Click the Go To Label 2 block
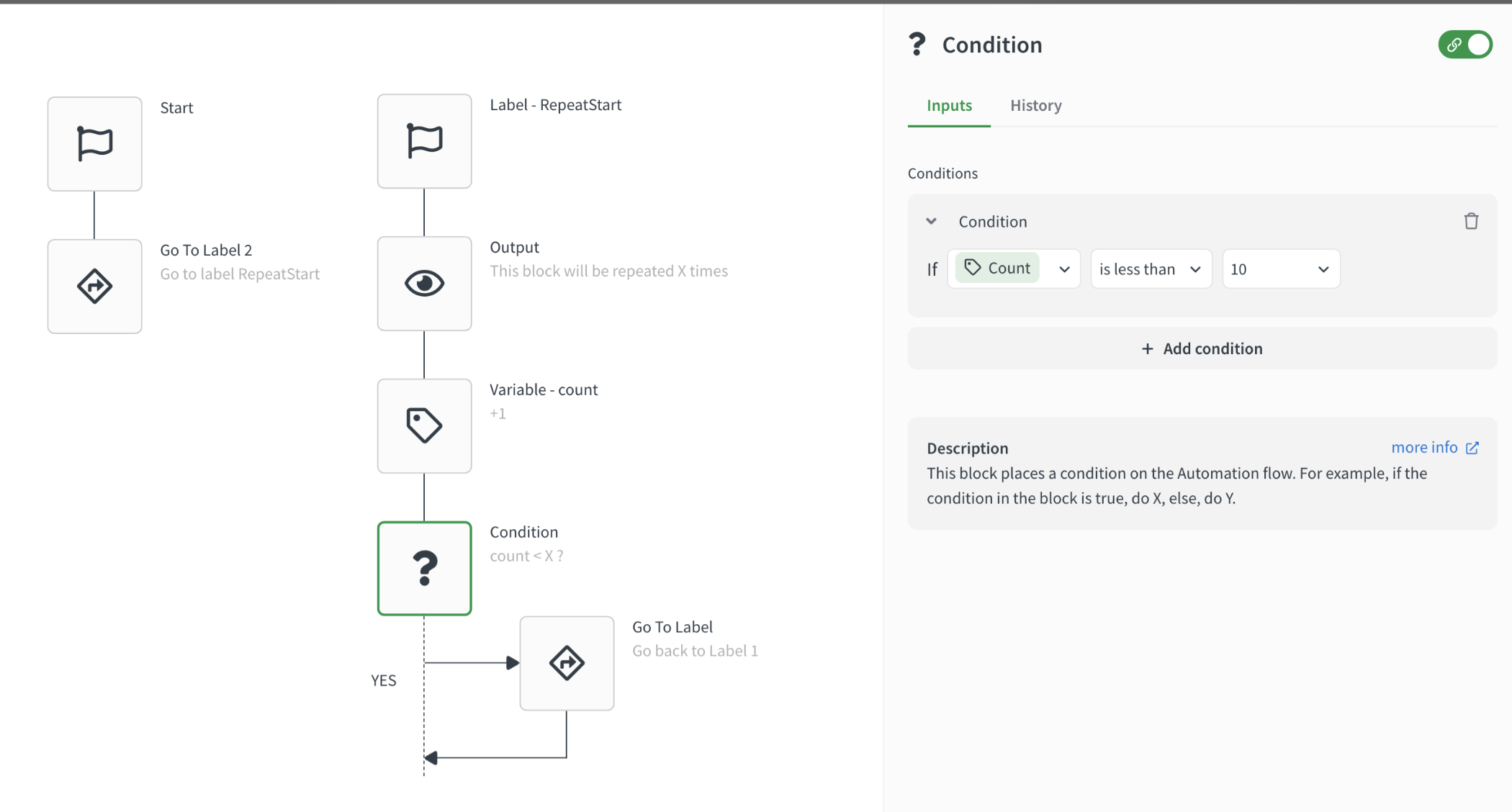Image resolution: width=1512 pixels, height=812 pixels. [94, 286]
